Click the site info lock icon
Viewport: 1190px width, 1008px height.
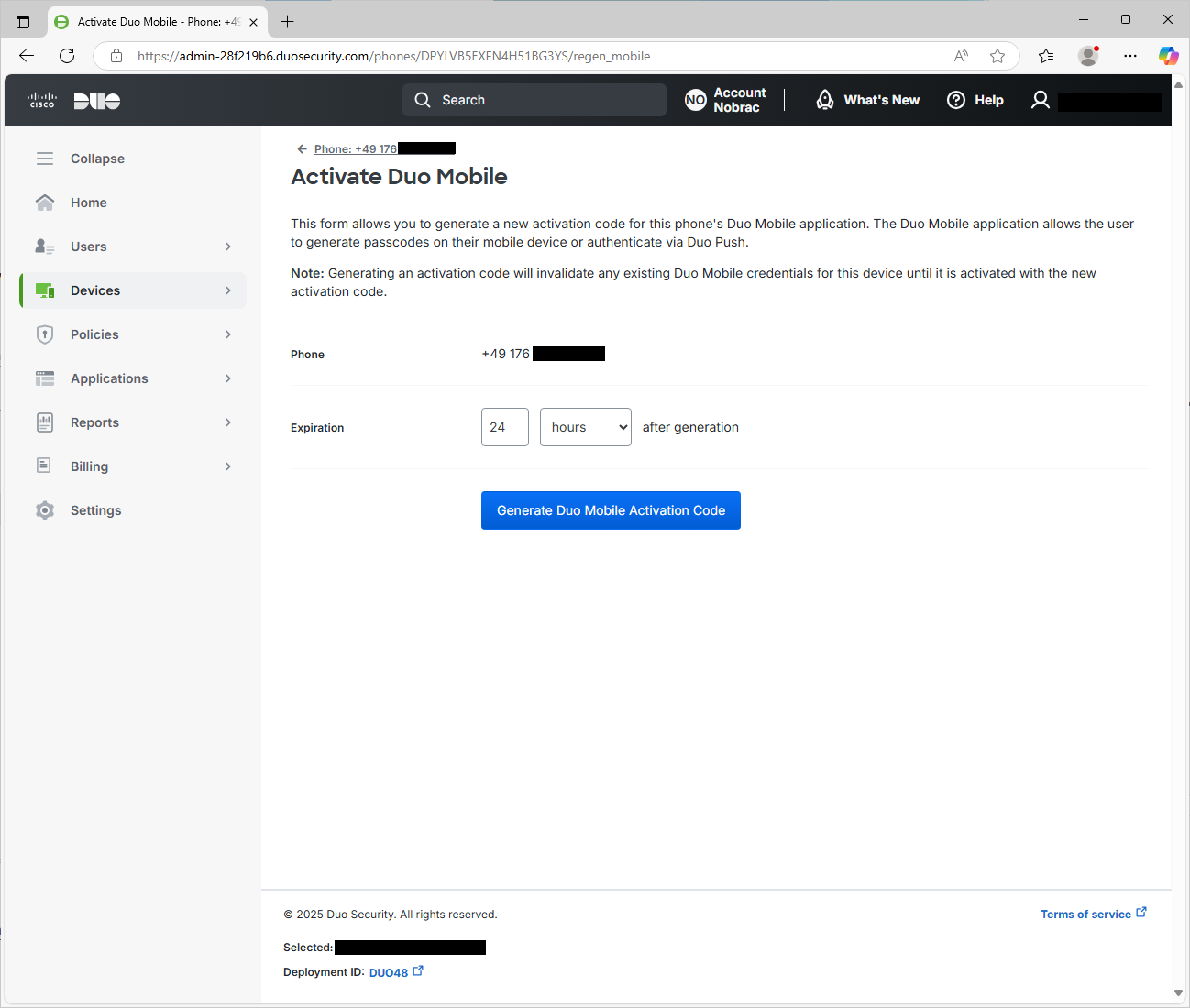click(116, 56)
